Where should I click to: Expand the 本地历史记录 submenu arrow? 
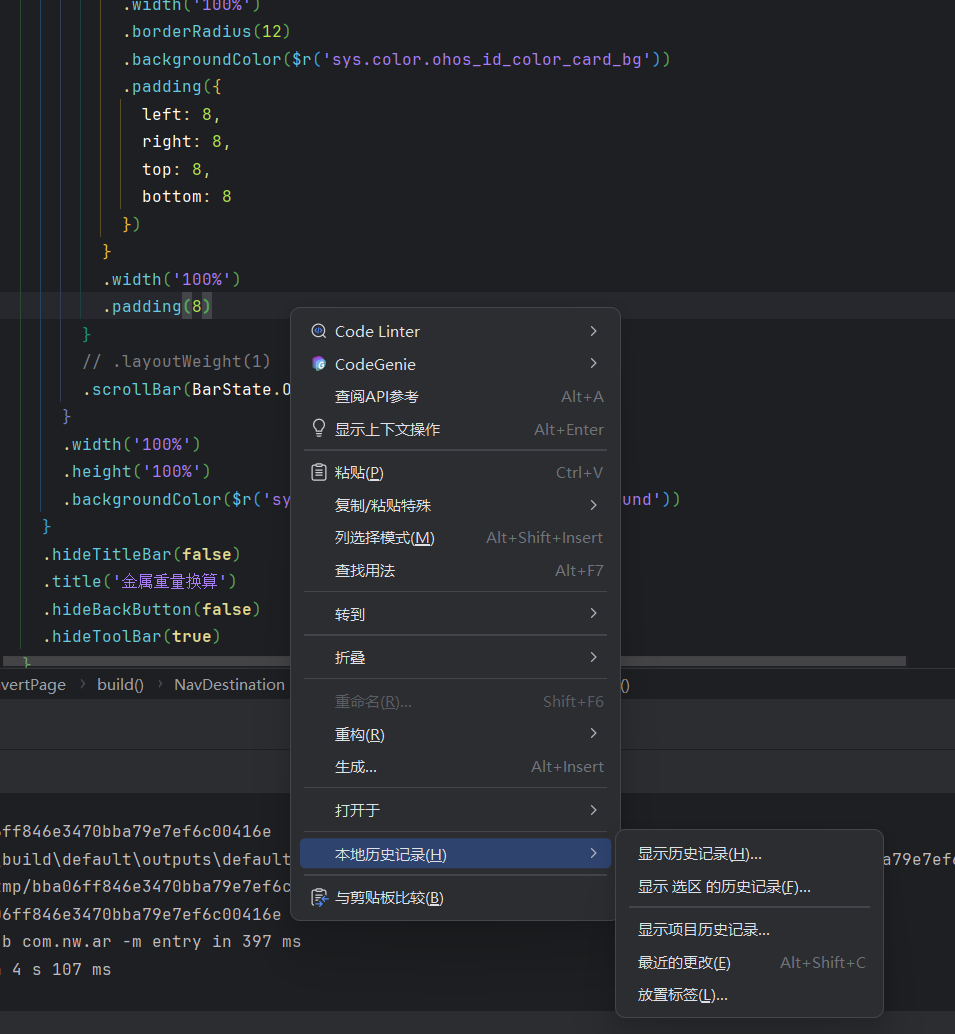(x=594, y=853)
